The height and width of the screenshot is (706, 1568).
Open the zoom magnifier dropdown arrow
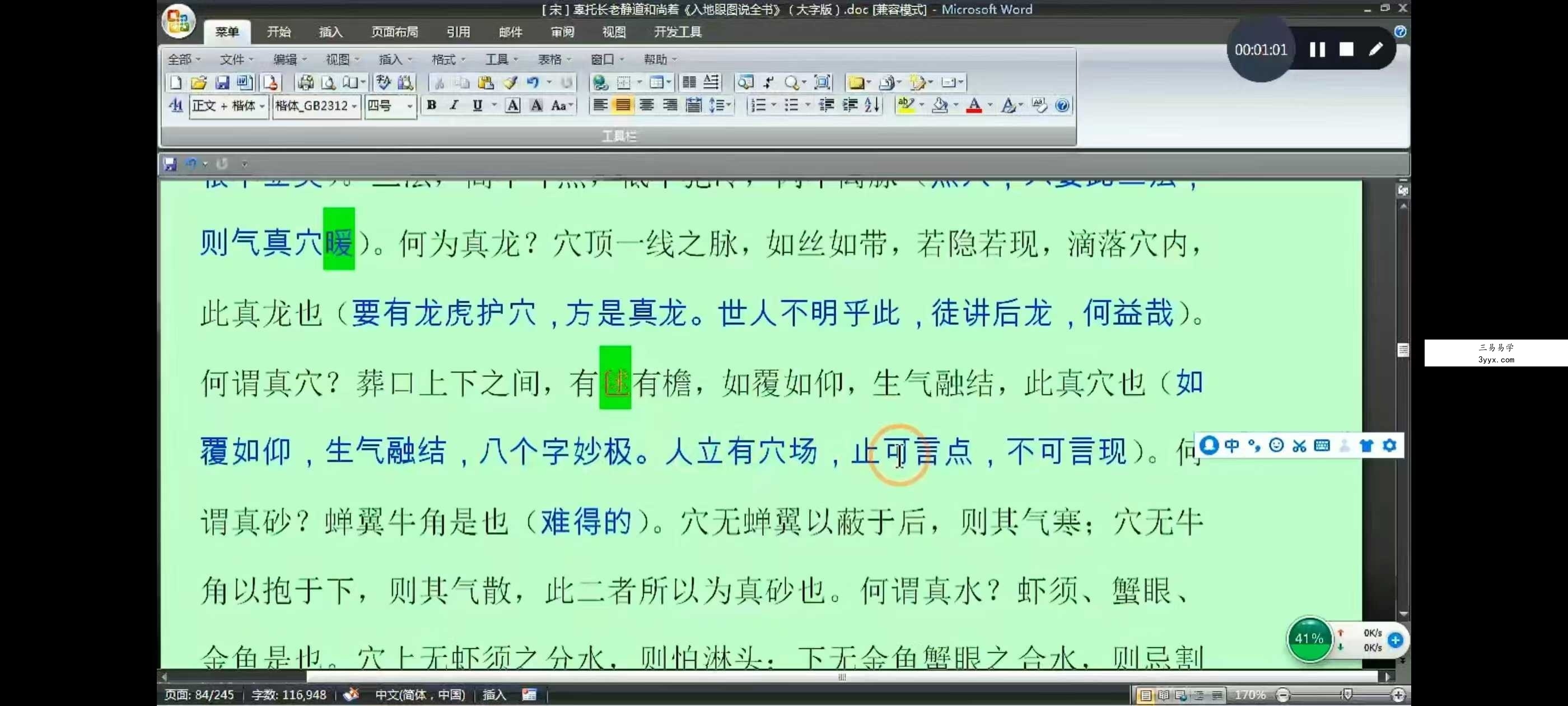click(x=804, y=83)
